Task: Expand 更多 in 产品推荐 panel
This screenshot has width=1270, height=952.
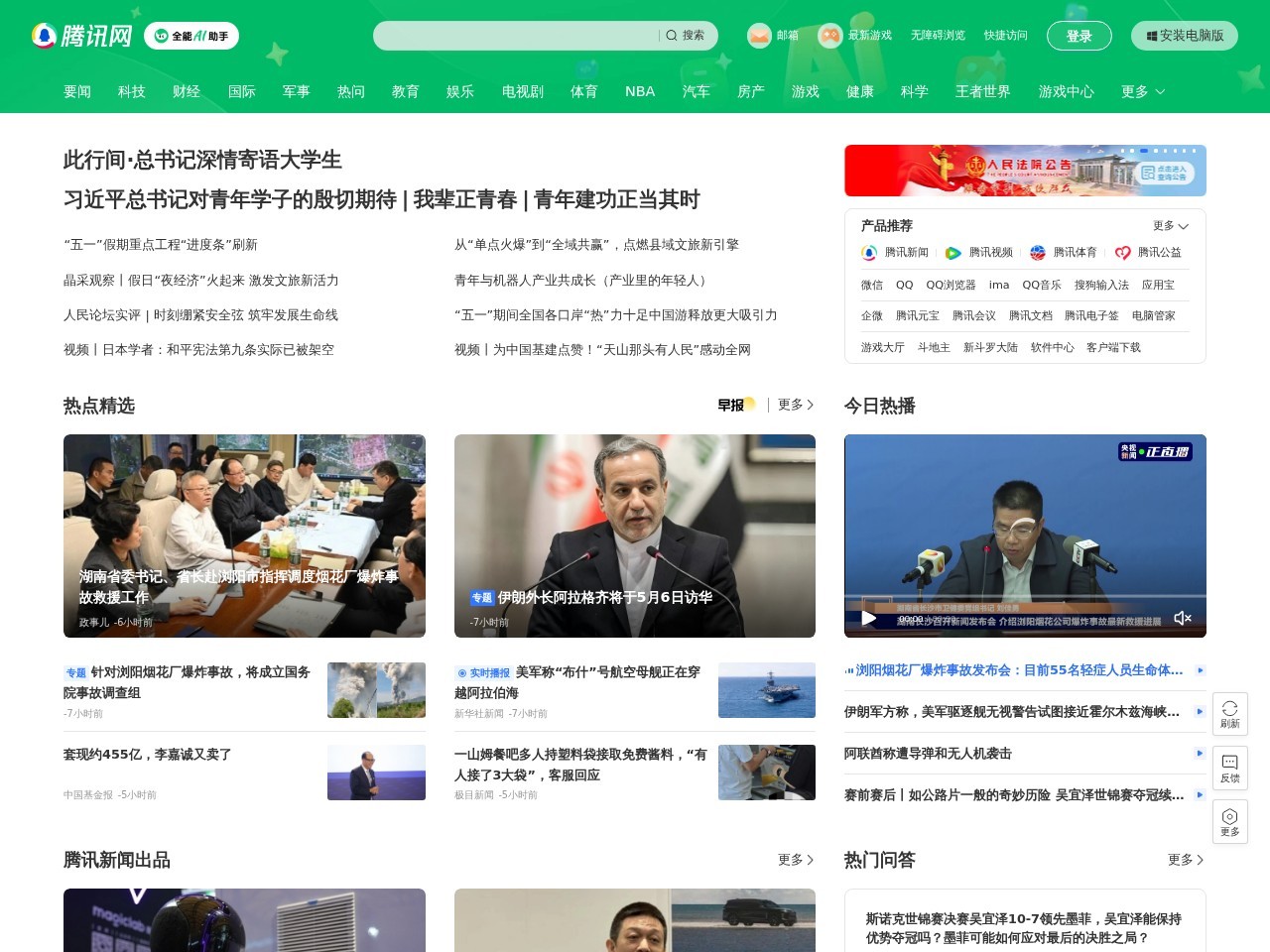Action: (1171, 226)
